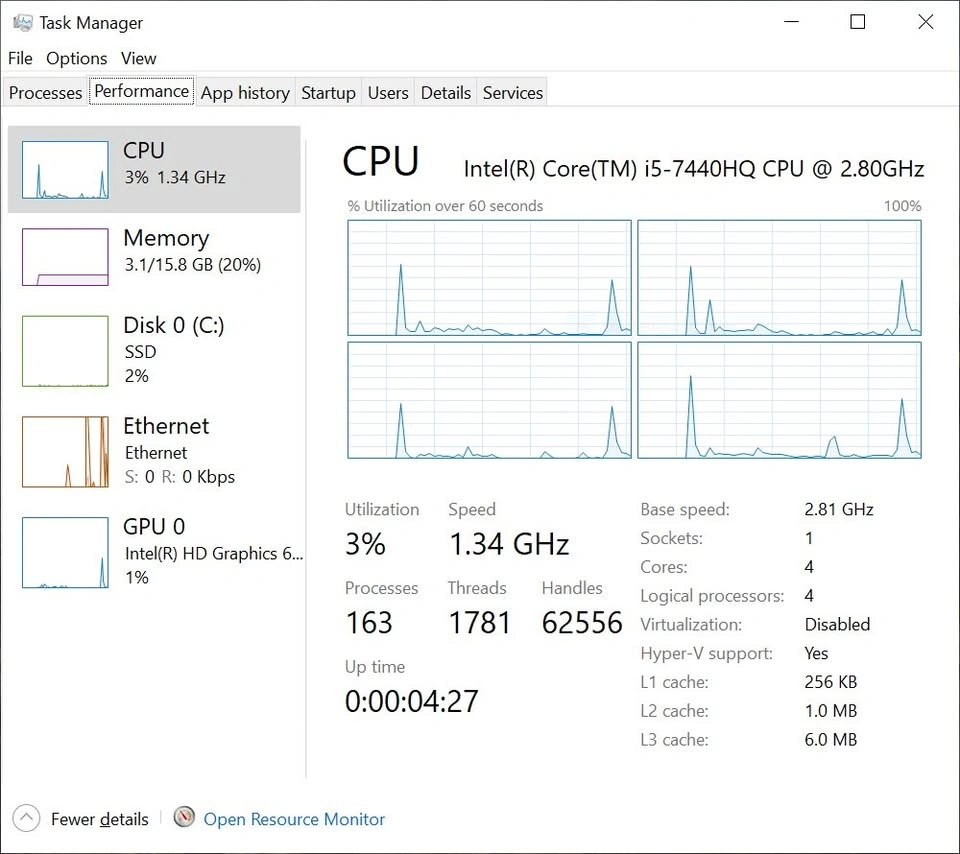Open the Options menu
The image size is (960, 854).
[76, 58]
